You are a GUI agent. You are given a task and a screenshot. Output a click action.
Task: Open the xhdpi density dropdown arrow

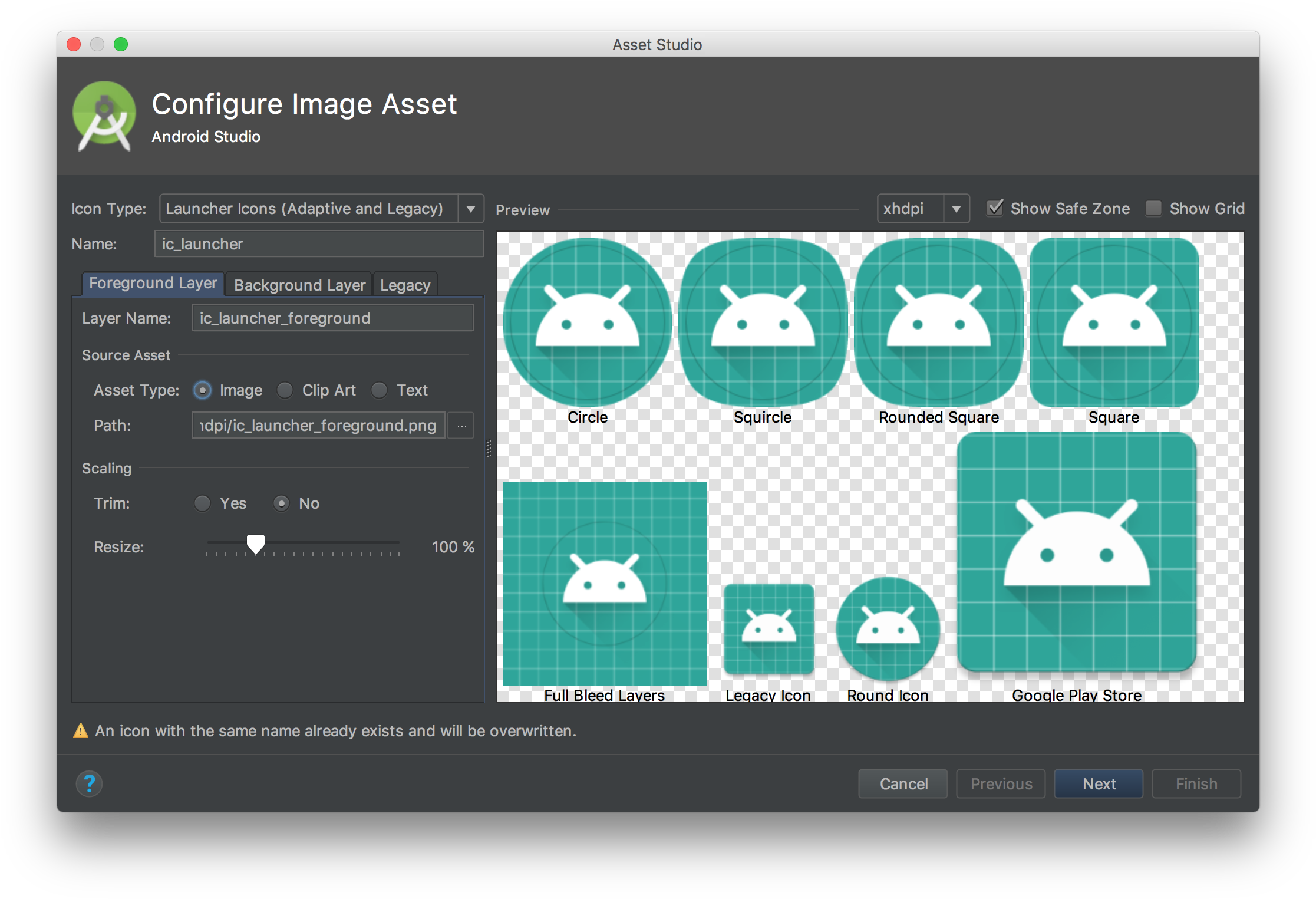(957, 209)
